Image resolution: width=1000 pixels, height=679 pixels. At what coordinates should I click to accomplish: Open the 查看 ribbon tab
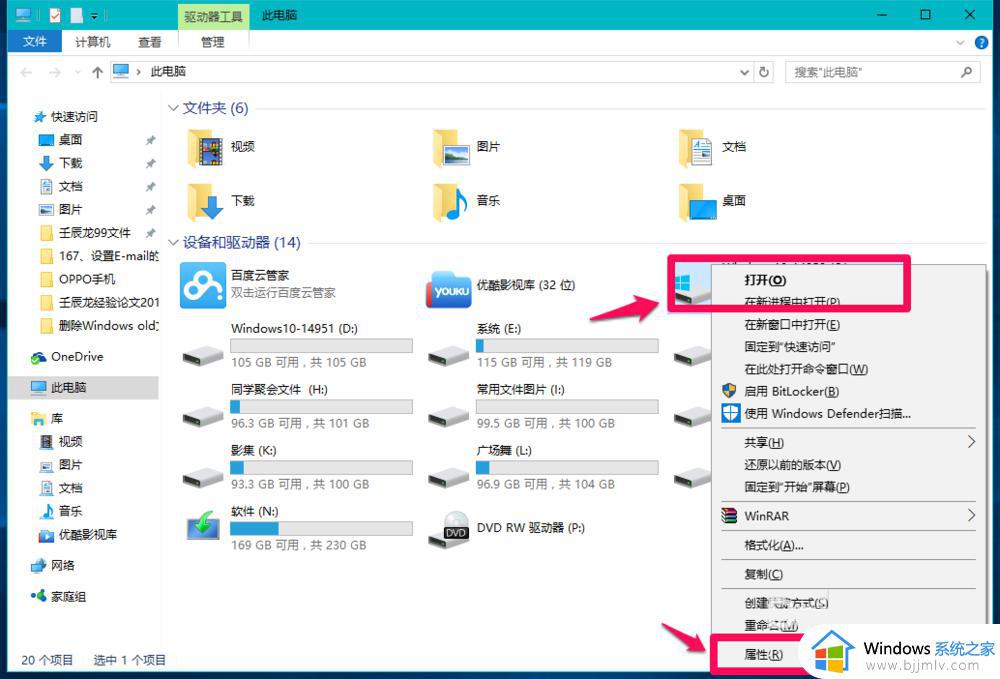[150, 42]
